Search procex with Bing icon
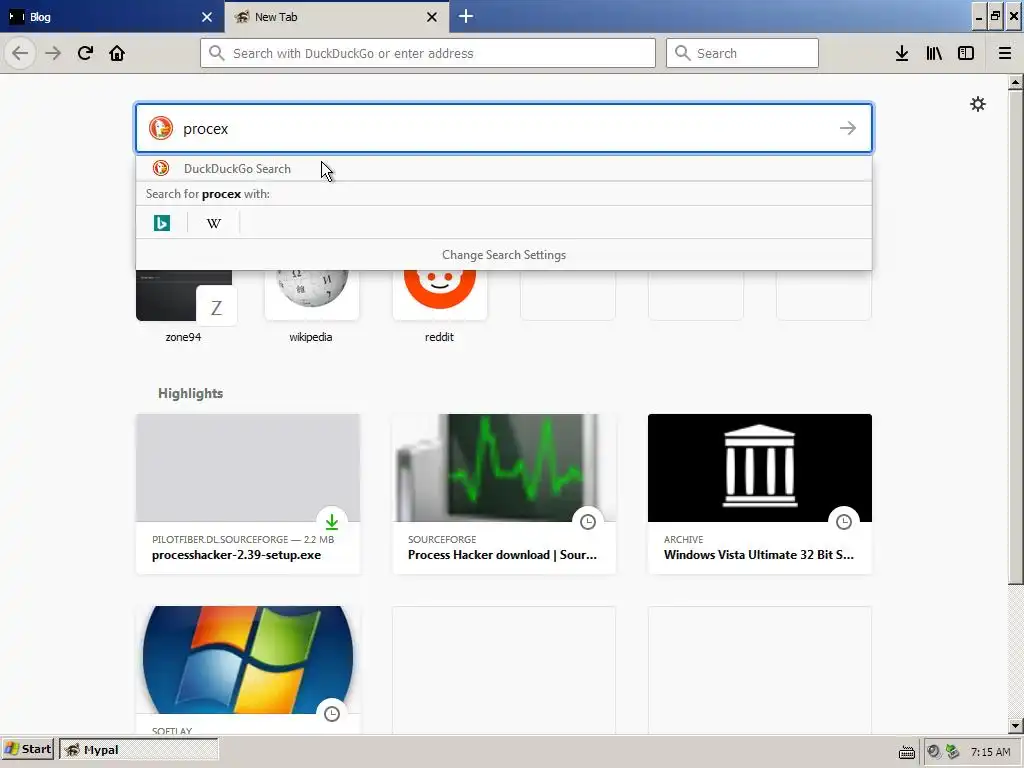 pyautogui.click(x=162, y=223)
